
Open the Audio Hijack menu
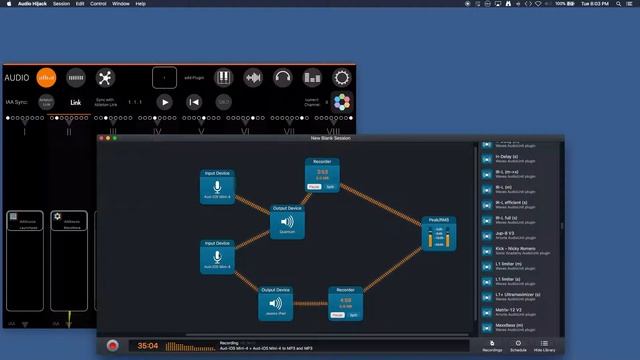coord(32,4)
